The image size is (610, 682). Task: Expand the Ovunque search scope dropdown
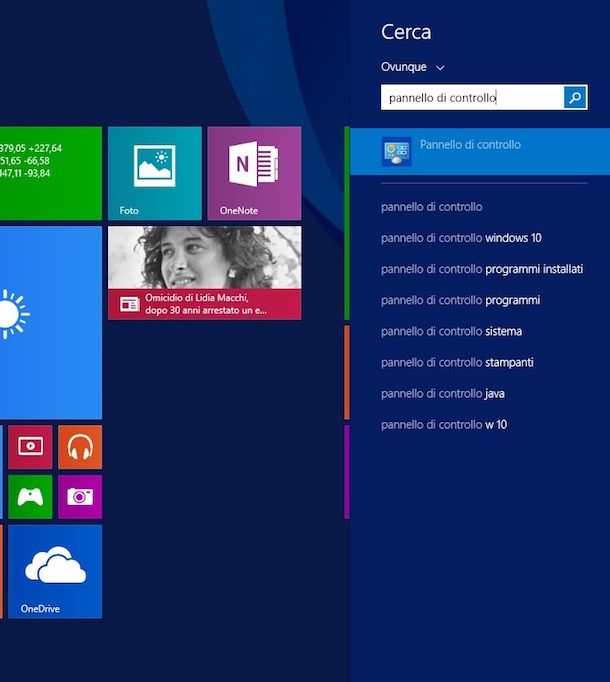point(412,67)
